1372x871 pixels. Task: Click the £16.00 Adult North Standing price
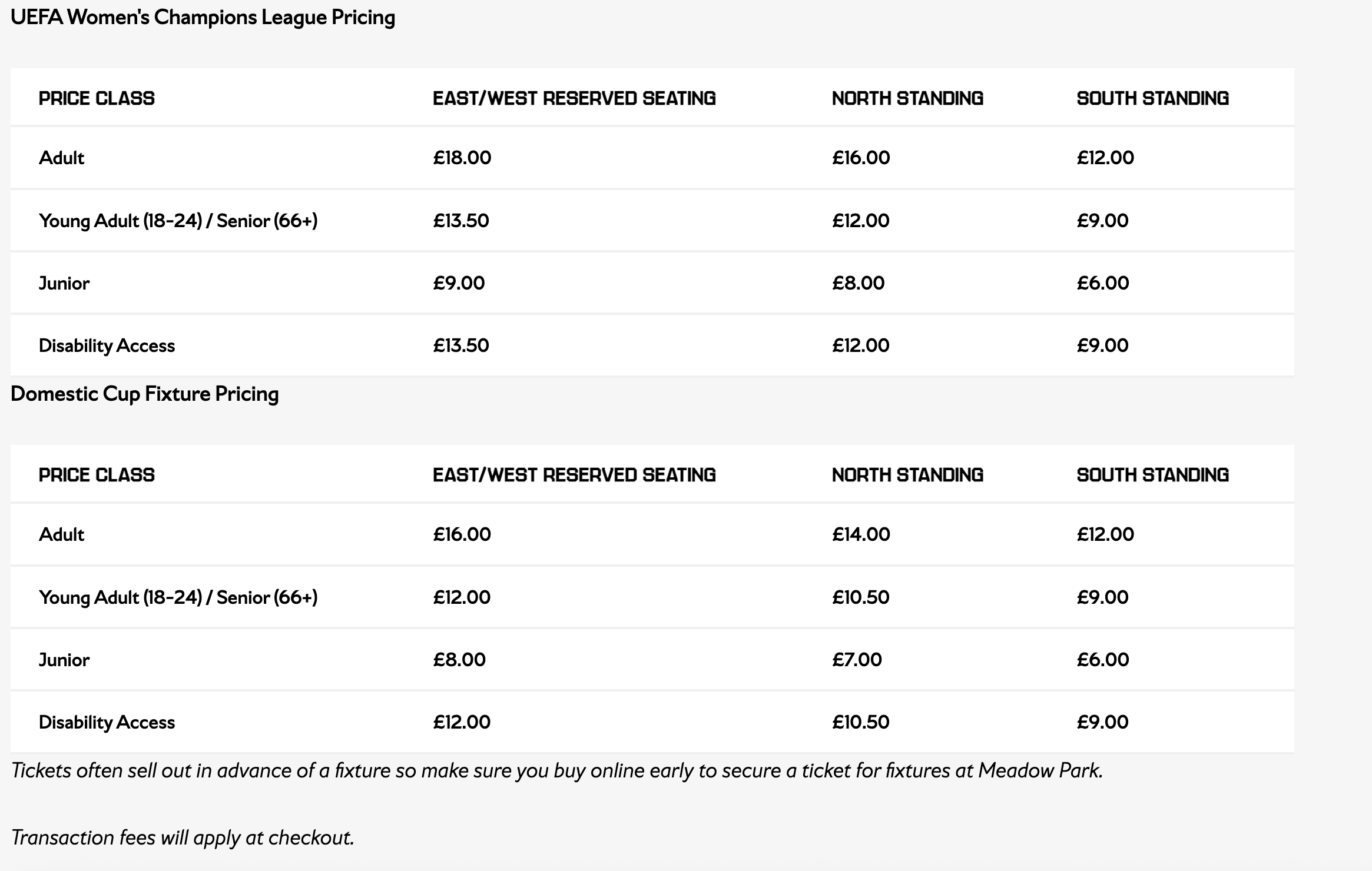[x=860, y=158]
